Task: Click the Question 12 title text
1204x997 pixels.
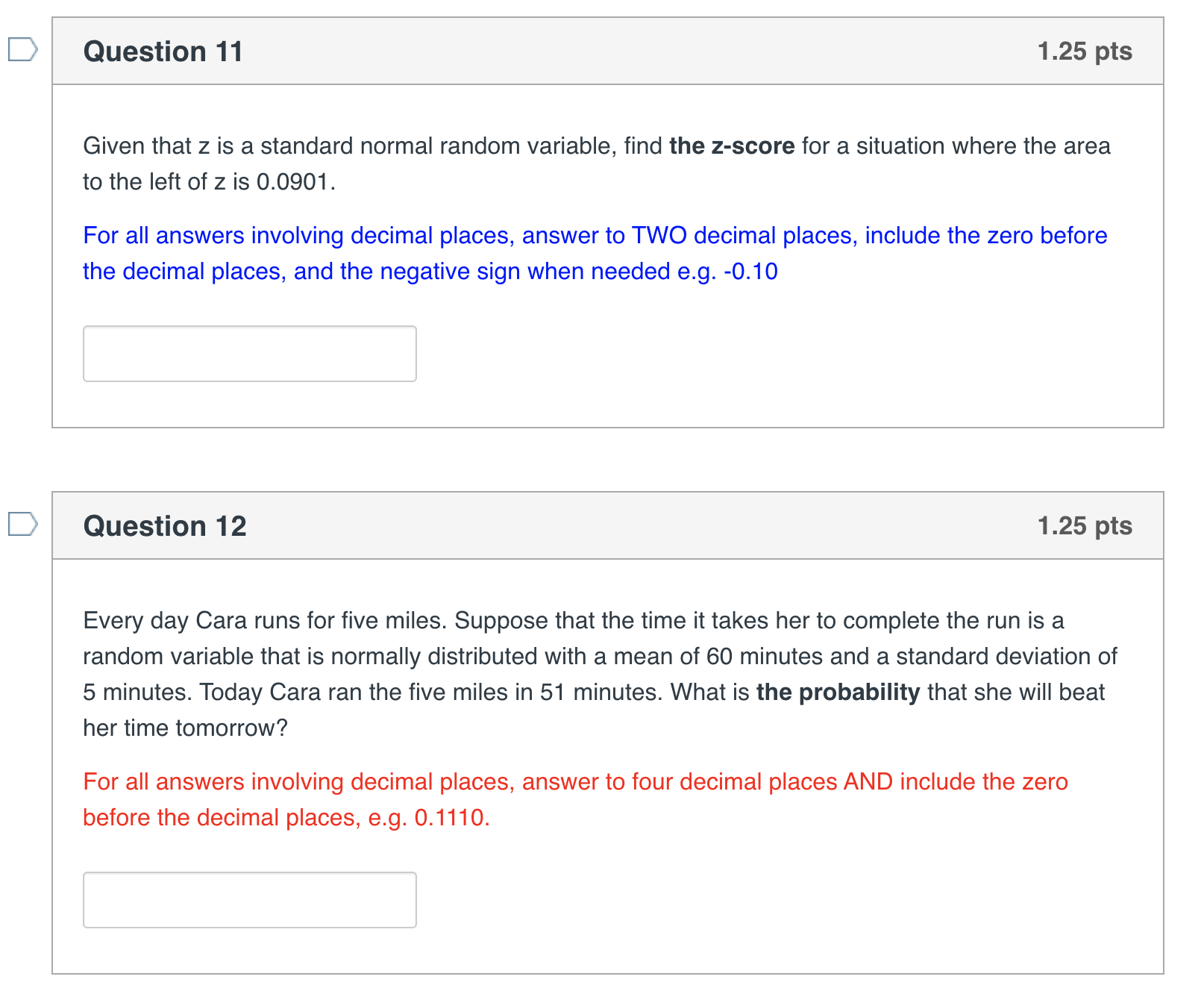Action: (163, 525)
